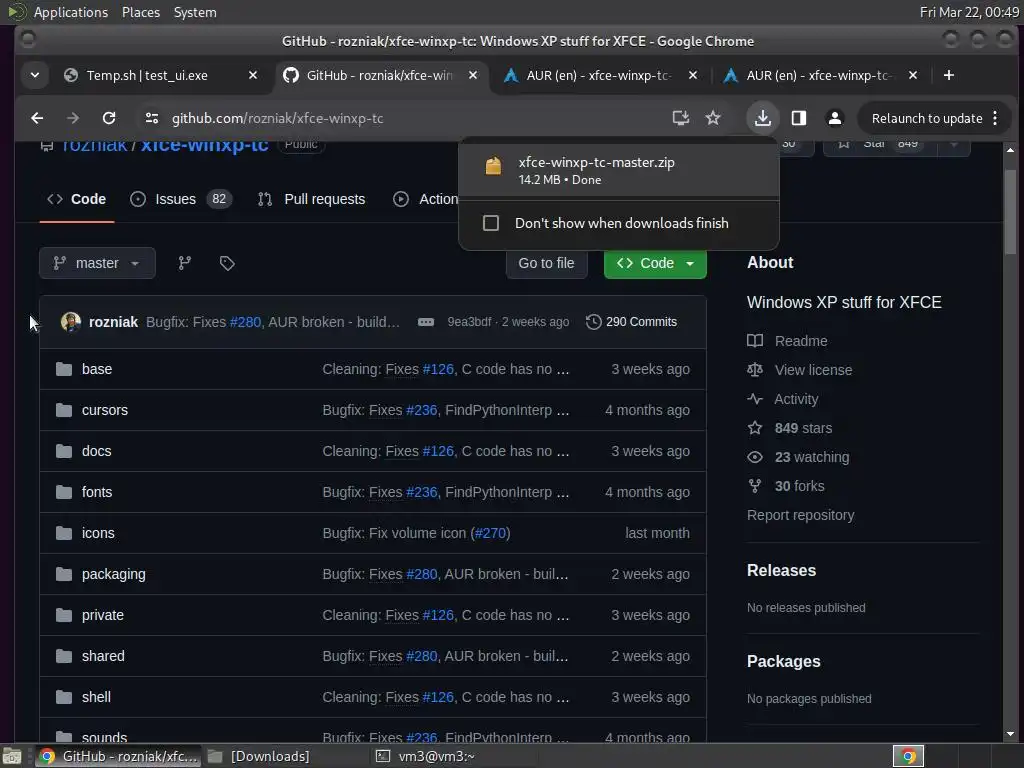Open the Activity link
This screenshot has height=768, width=1024.
pyautogui.click(x=783, y=399)
